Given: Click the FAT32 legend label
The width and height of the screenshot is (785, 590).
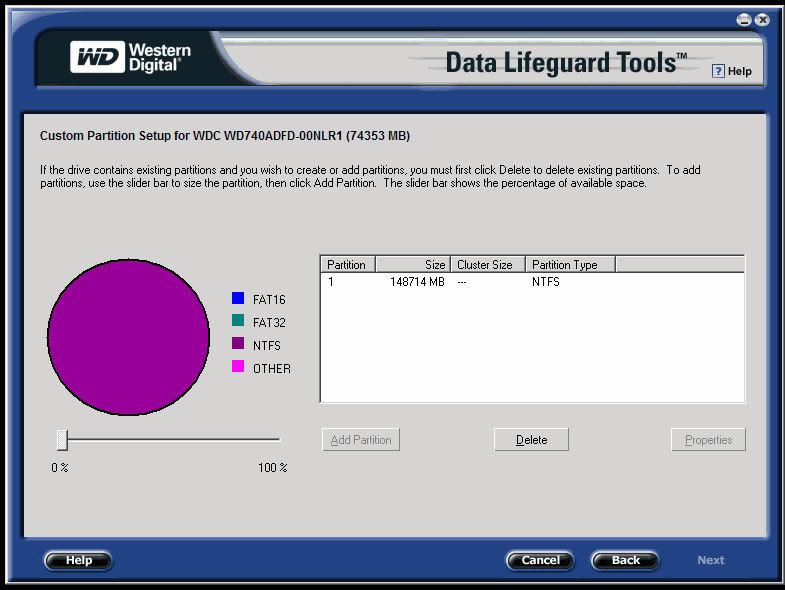Looking at the screenshot, I should 269,323.
